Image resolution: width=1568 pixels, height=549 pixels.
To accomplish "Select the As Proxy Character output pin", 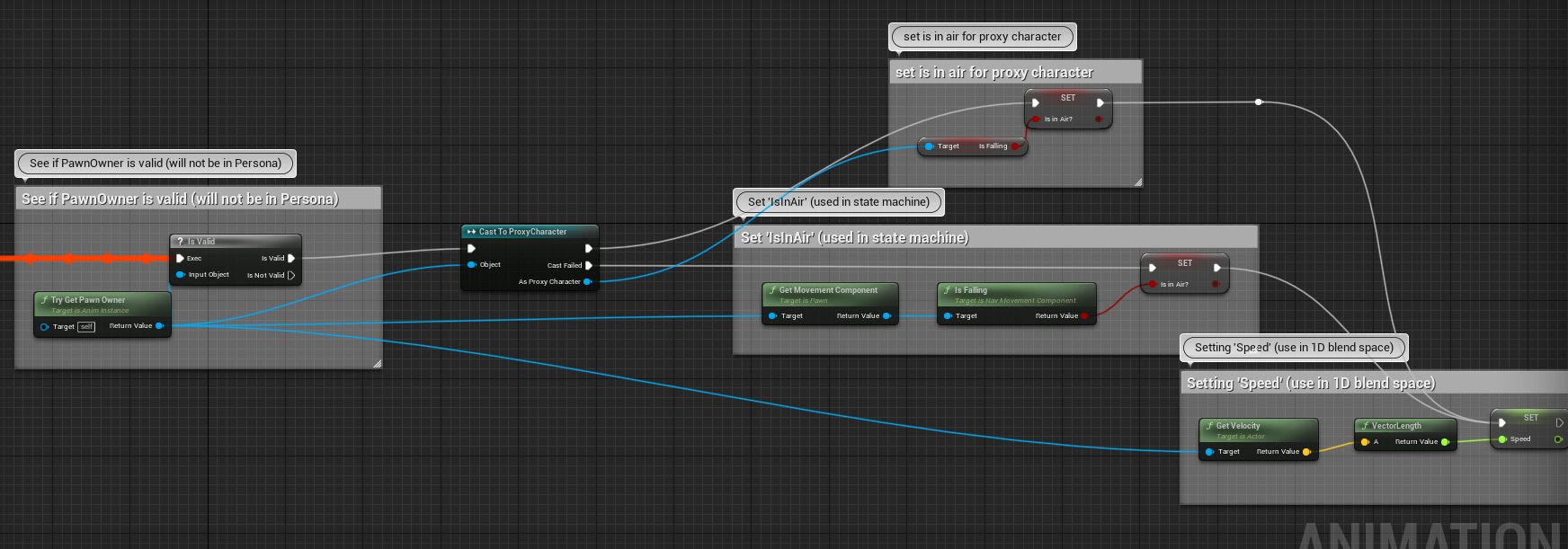I will (x=588, y=281).
